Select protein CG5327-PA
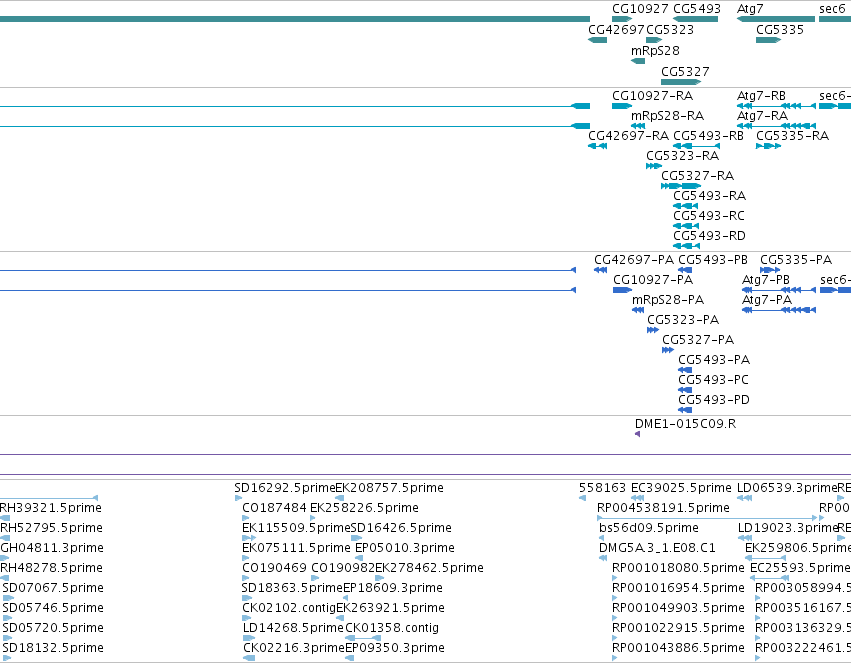 pos(668,350)
